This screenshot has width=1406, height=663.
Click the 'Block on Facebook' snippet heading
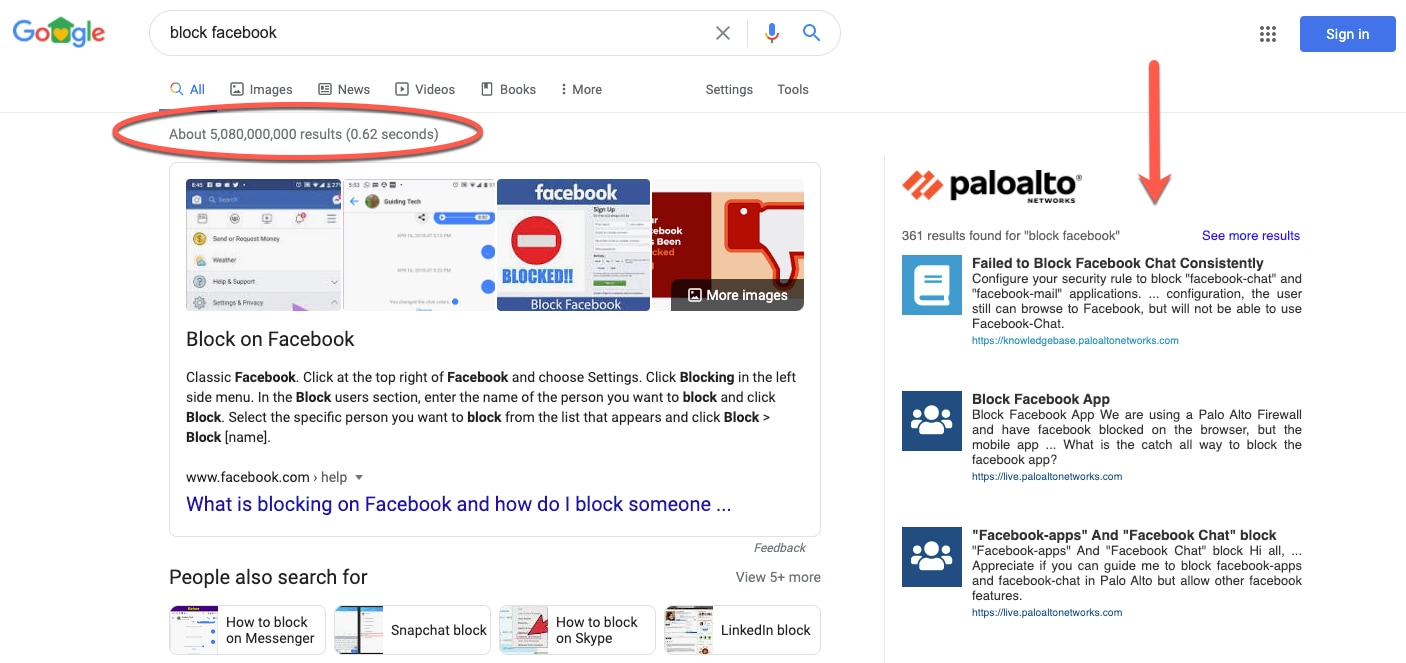tap(270, 339)
